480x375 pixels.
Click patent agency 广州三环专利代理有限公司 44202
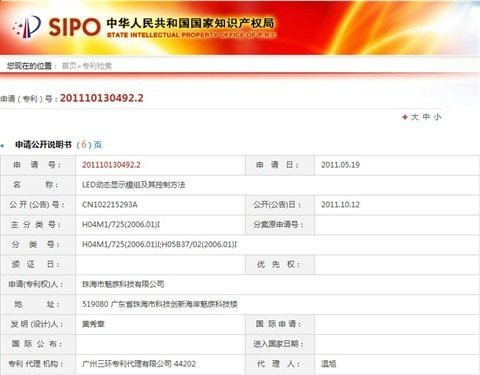click(139, 364)
